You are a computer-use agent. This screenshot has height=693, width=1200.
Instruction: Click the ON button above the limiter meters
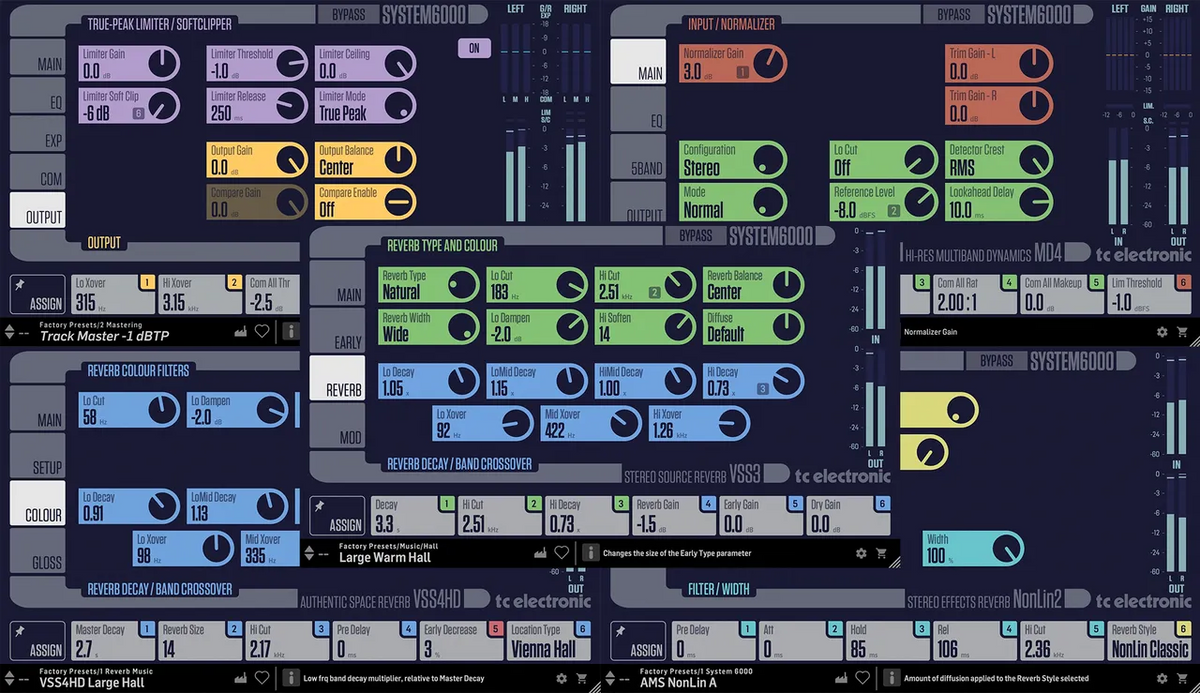[474, 48]
